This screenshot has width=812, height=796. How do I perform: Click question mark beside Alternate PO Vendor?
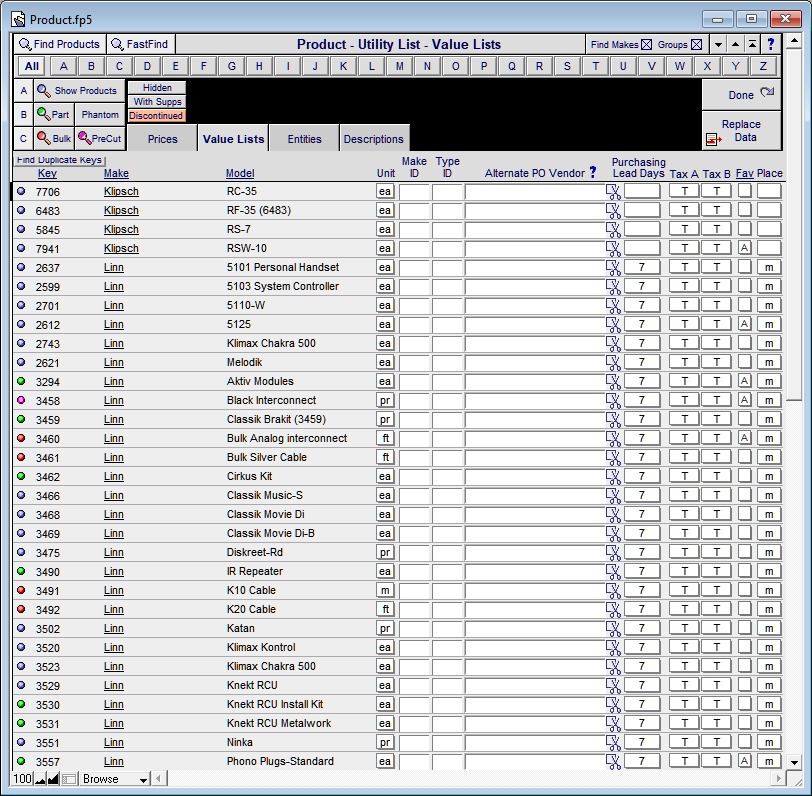(x=593, y=172)
